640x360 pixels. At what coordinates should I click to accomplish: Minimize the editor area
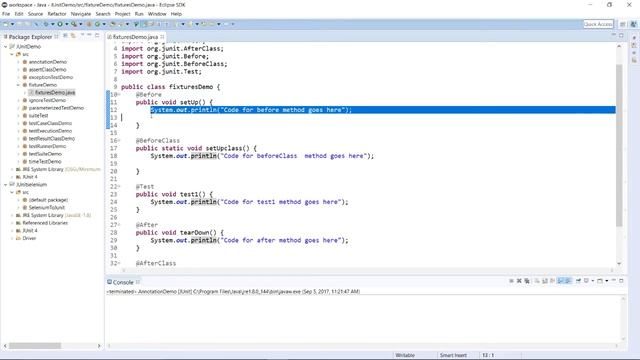click(613, 35)
